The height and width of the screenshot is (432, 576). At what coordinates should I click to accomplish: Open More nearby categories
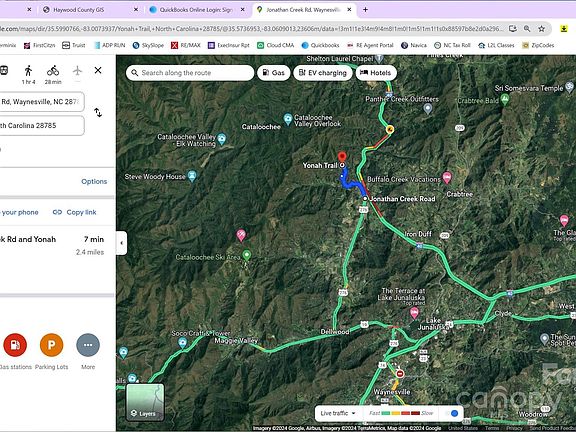[x=88, y=345]
